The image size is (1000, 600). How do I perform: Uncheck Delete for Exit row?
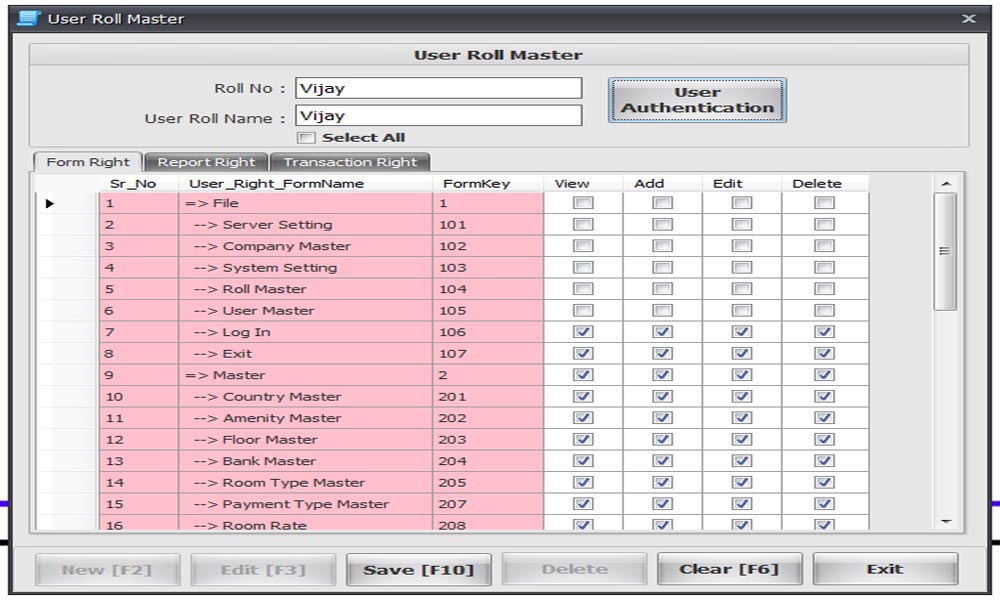[x=824, y=353]
